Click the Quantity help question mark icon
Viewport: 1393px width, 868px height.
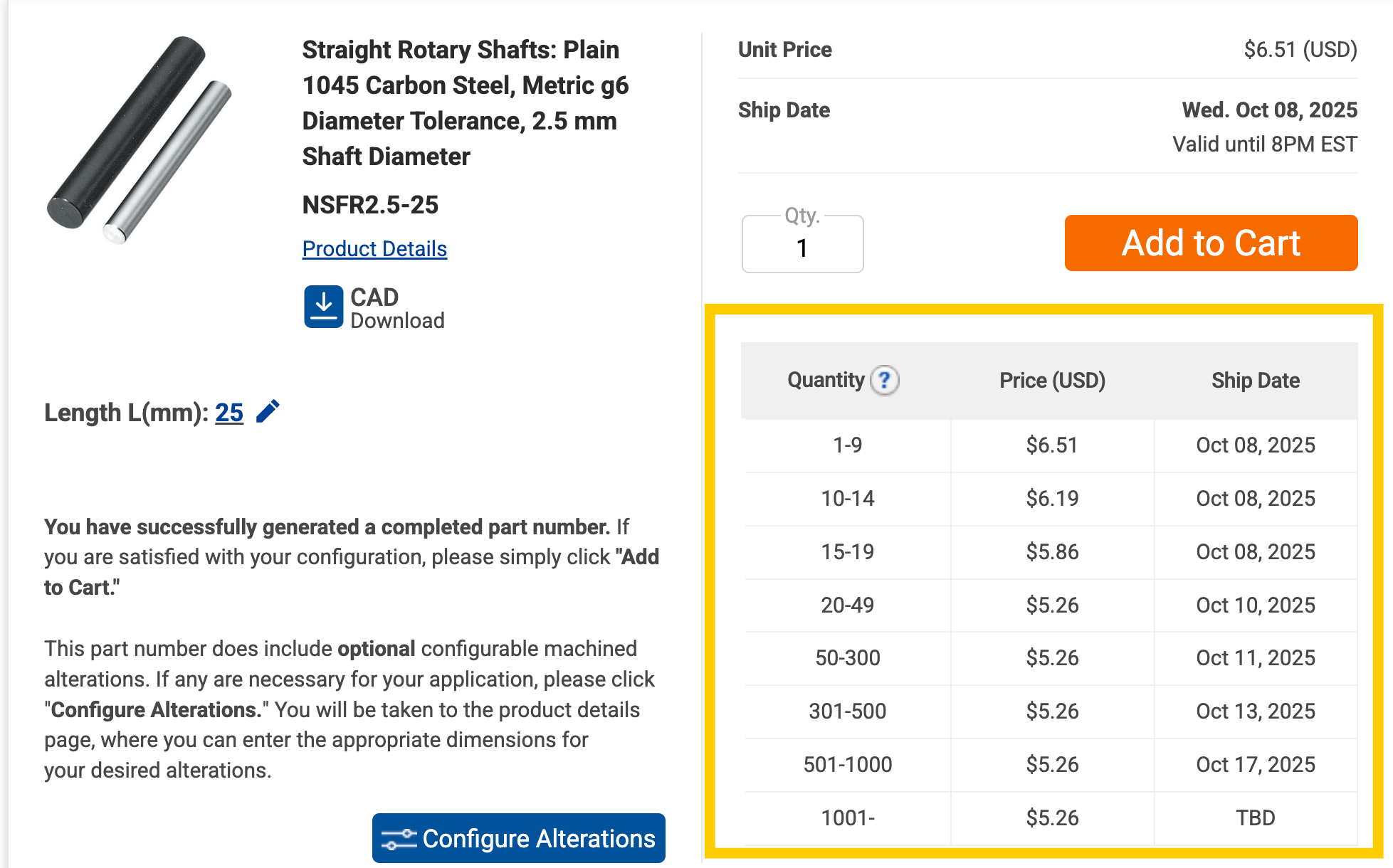[885, 380]
